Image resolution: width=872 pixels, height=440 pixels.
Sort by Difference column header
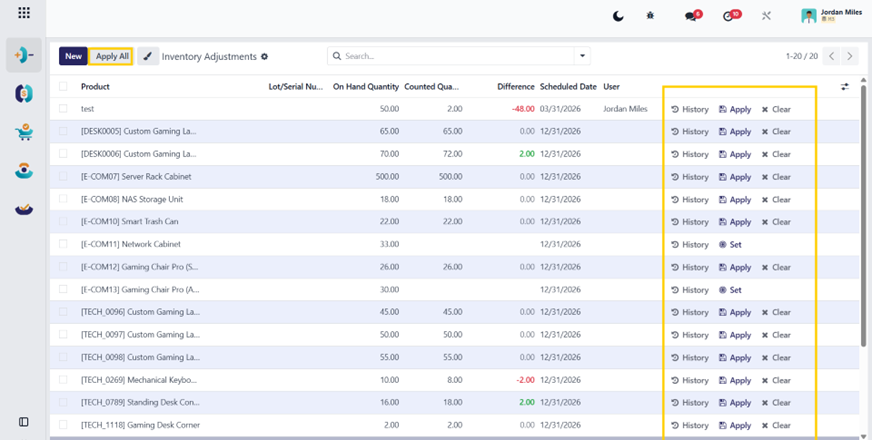click(x=516, y=87)
